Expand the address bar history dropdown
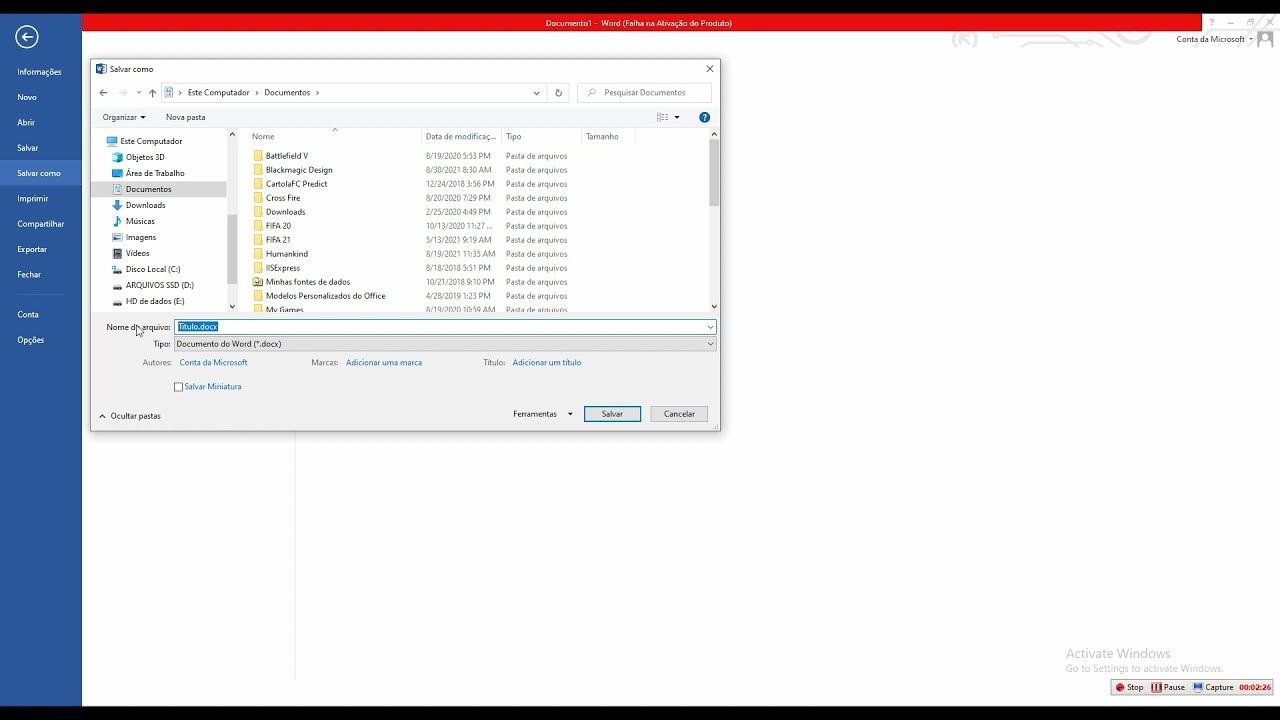 537,92
